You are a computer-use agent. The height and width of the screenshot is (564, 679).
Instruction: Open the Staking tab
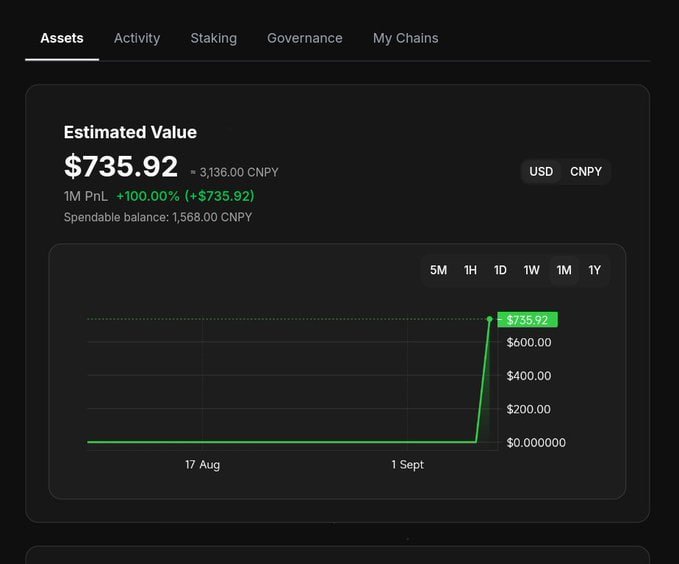pos(213,38)
